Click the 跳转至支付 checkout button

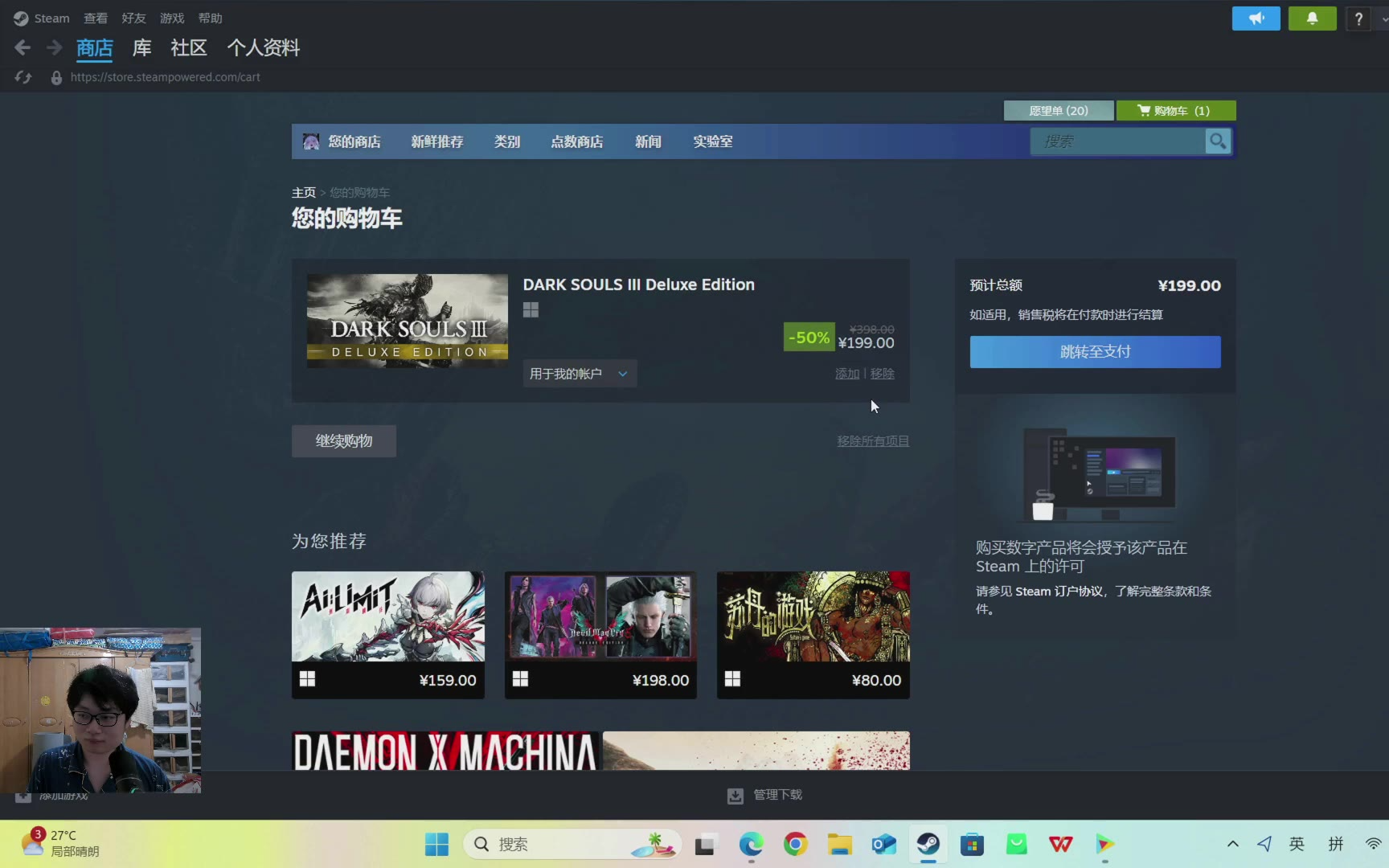pos(1095,352)
